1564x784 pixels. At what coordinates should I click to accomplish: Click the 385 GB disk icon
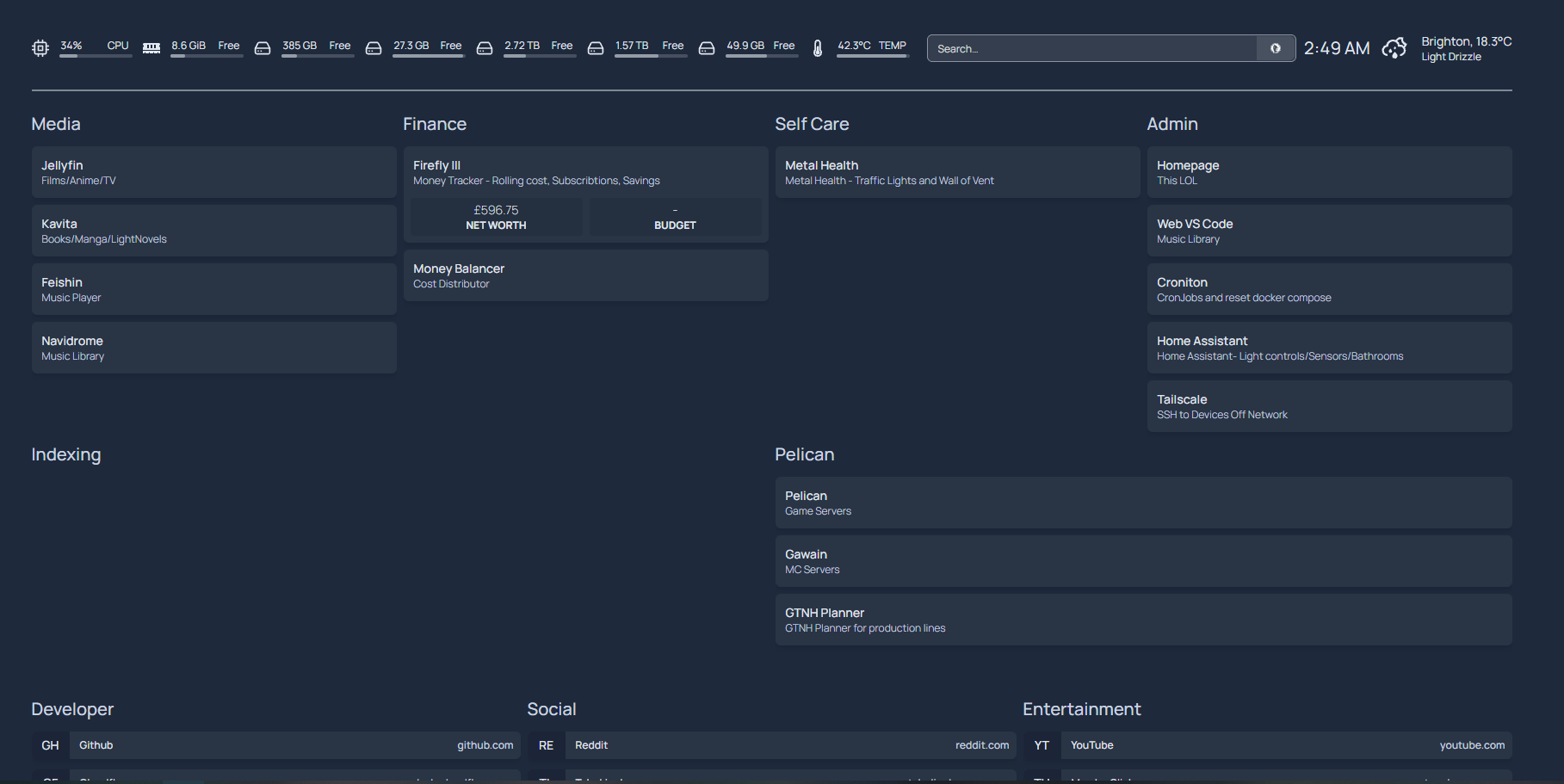(x=263, y=48)
